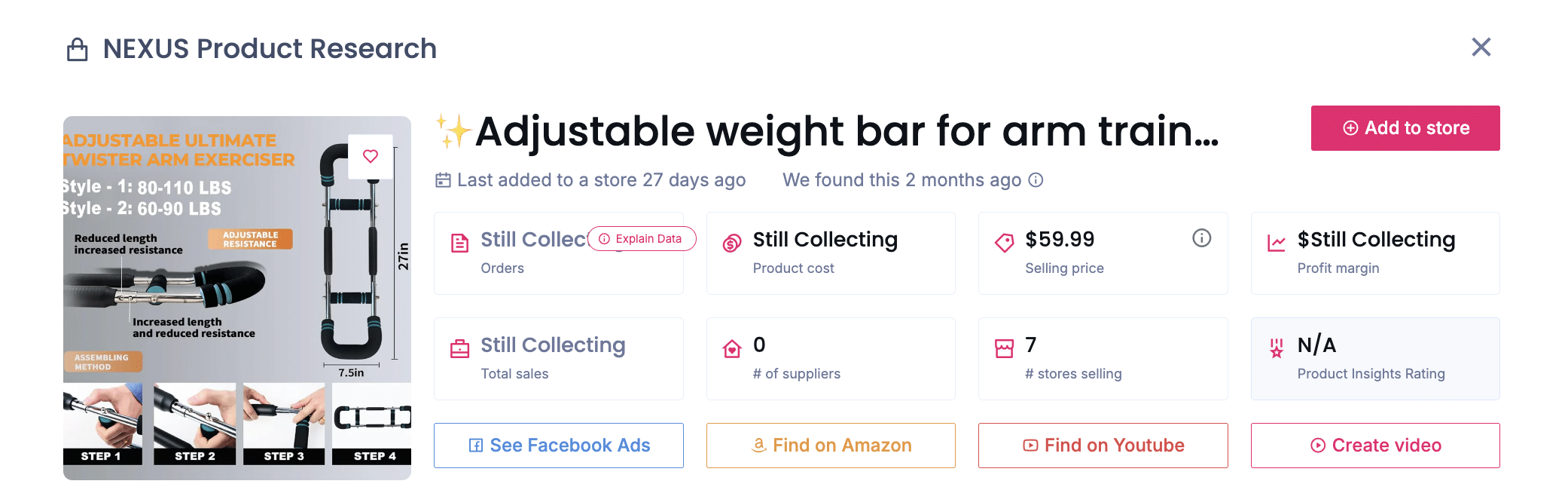Click the Orders document icon
This screenshot has width=1568, height=487.
pyautogui.click(x=459, y=243)
